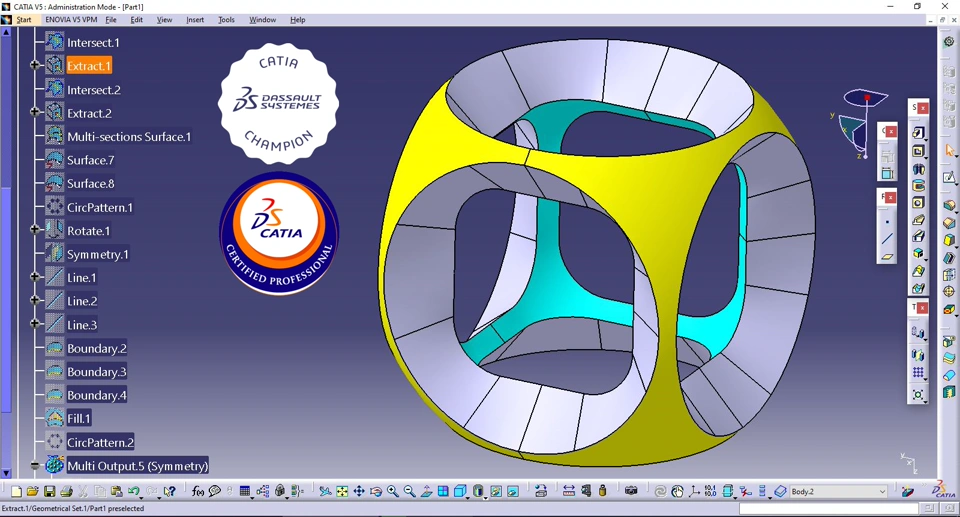Select the Pan view tool
Image resolution: width=960 pixels, height=517 pixels.
[359, 491]
